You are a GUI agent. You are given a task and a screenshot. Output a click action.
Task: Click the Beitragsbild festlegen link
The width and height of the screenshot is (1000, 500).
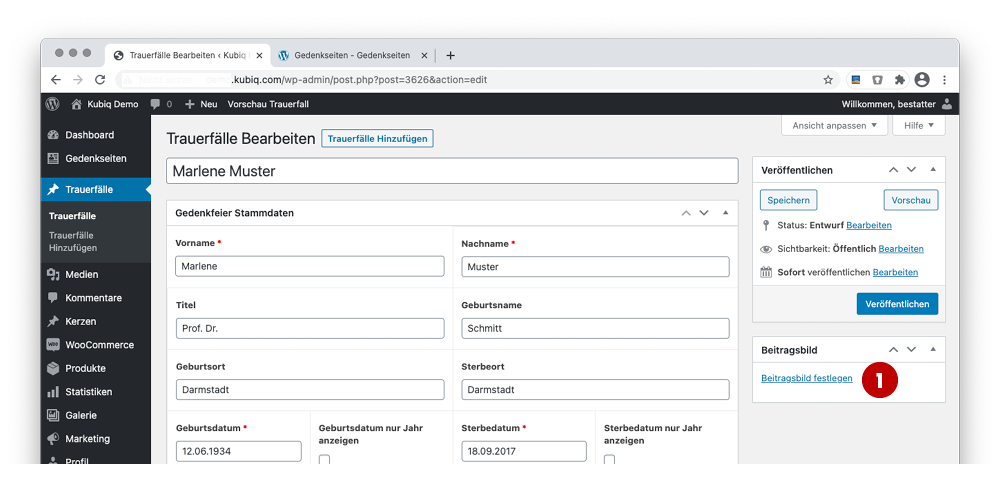click(x=806, y=379)
